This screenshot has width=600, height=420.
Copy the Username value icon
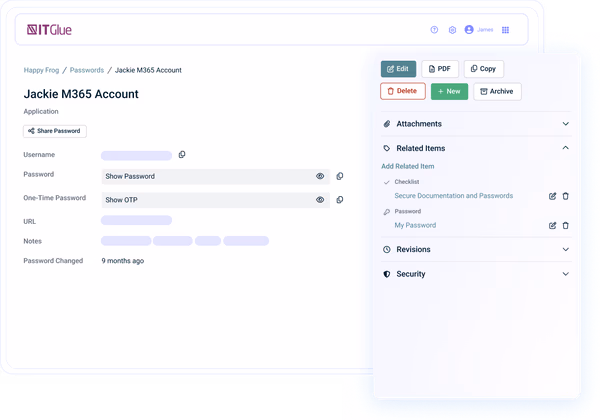coord(182,155)
